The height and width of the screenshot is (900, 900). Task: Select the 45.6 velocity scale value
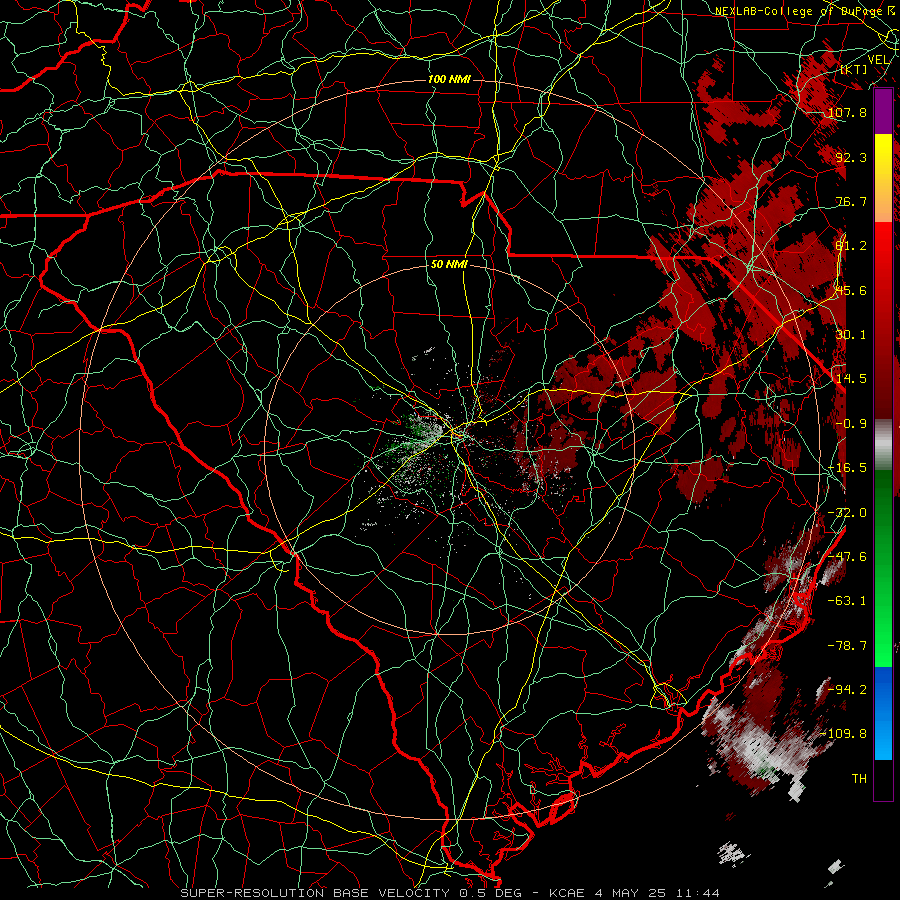pyautogui.click(x=851, y=290)
